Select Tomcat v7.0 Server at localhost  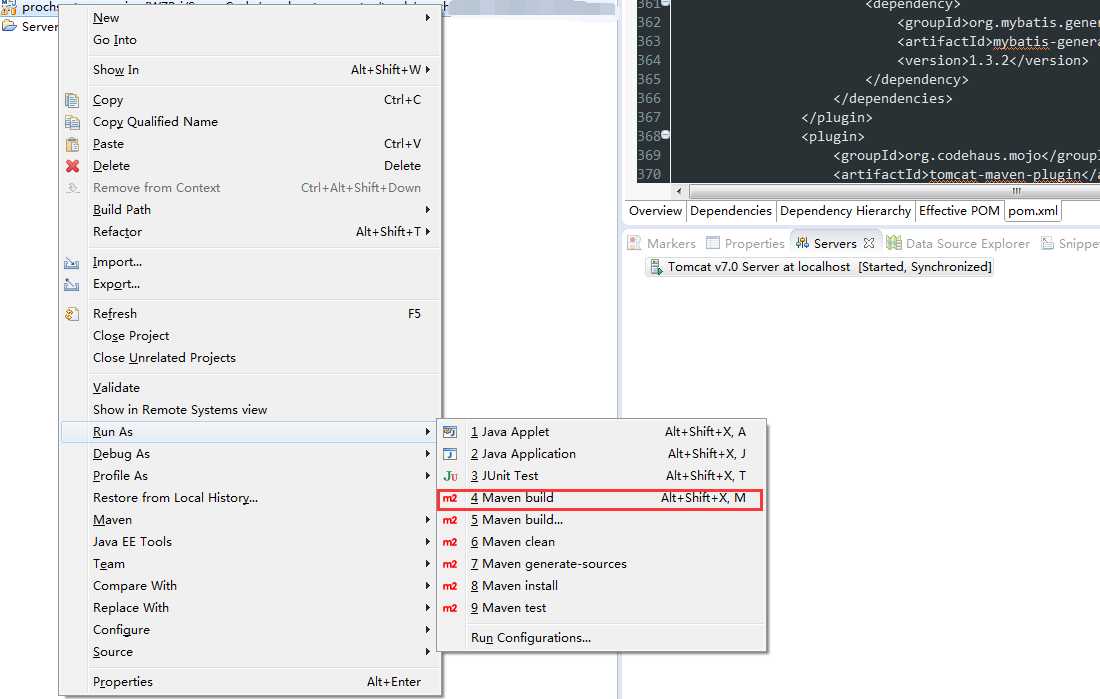tap(819, 267)
